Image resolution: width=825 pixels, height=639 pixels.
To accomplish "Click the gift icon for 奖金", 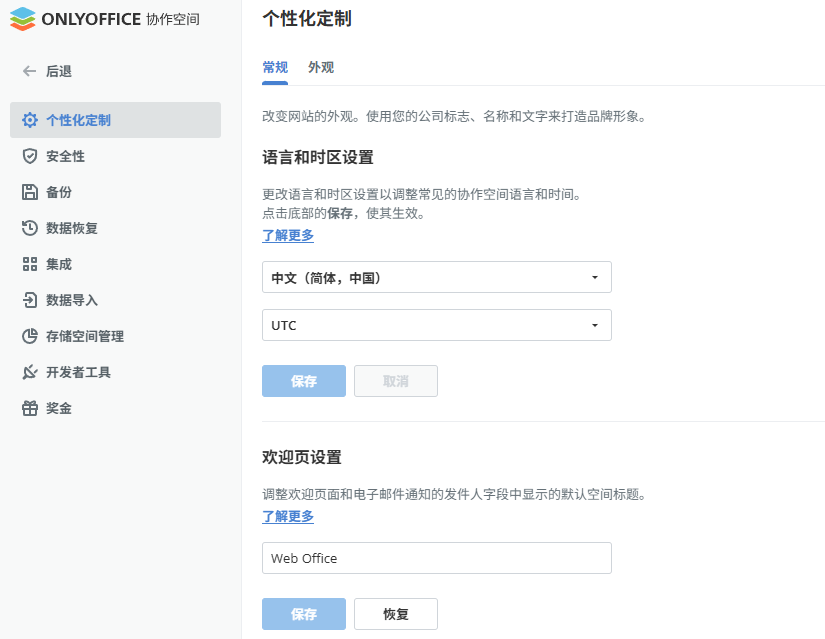I will point(30,408).
